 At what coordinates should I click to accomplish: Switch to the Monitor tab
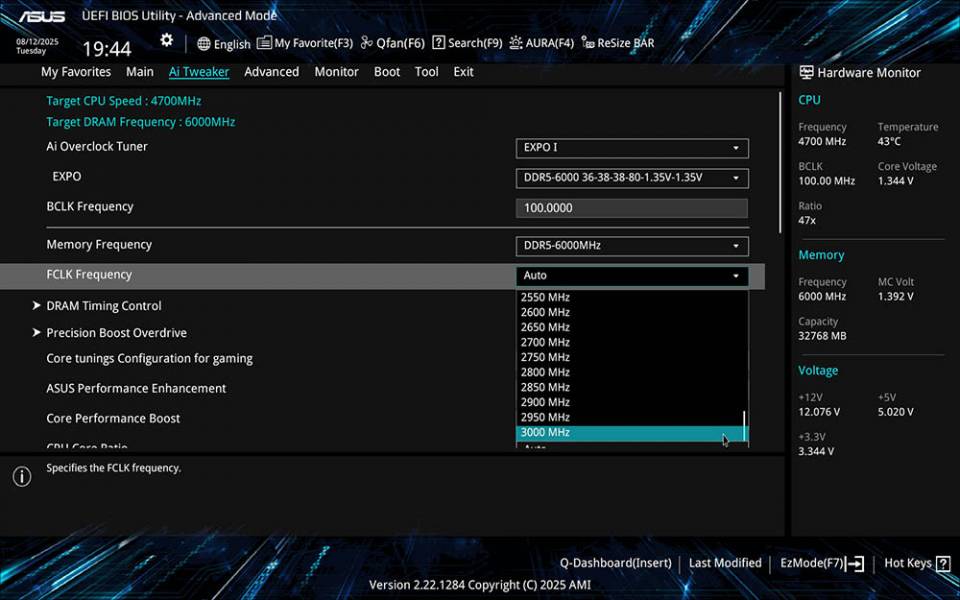click(336, 71)
